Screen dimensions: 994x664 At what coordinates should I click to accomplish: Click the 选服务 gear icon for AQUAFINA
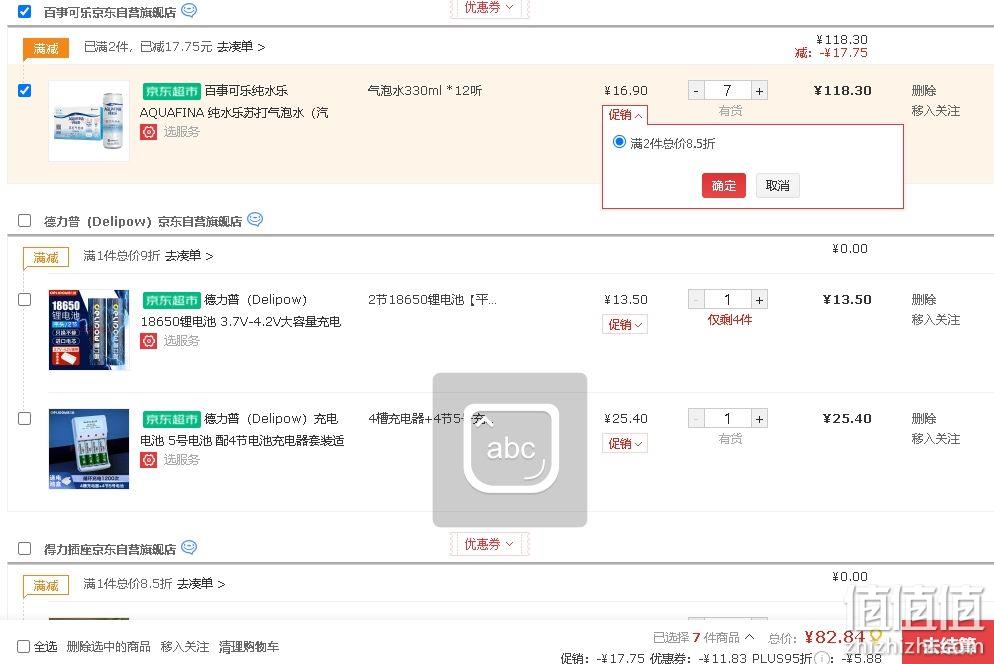(148, 132)
